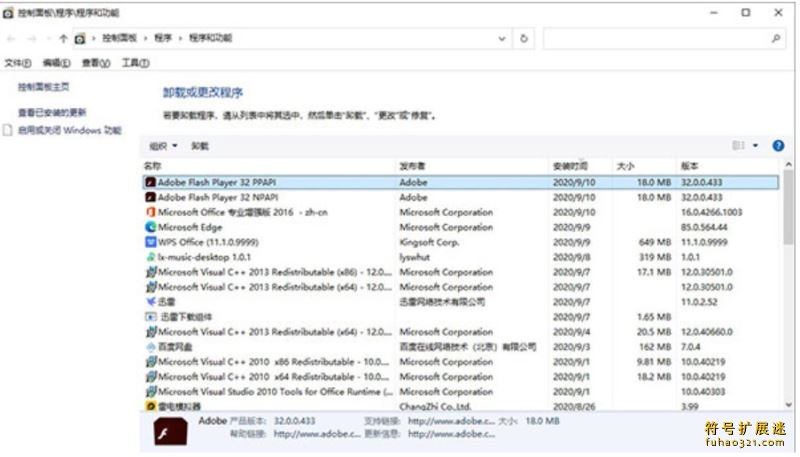This screenshot has height=457, width=800.
Task: Open the help question mark icon
Action: [778, 146]
